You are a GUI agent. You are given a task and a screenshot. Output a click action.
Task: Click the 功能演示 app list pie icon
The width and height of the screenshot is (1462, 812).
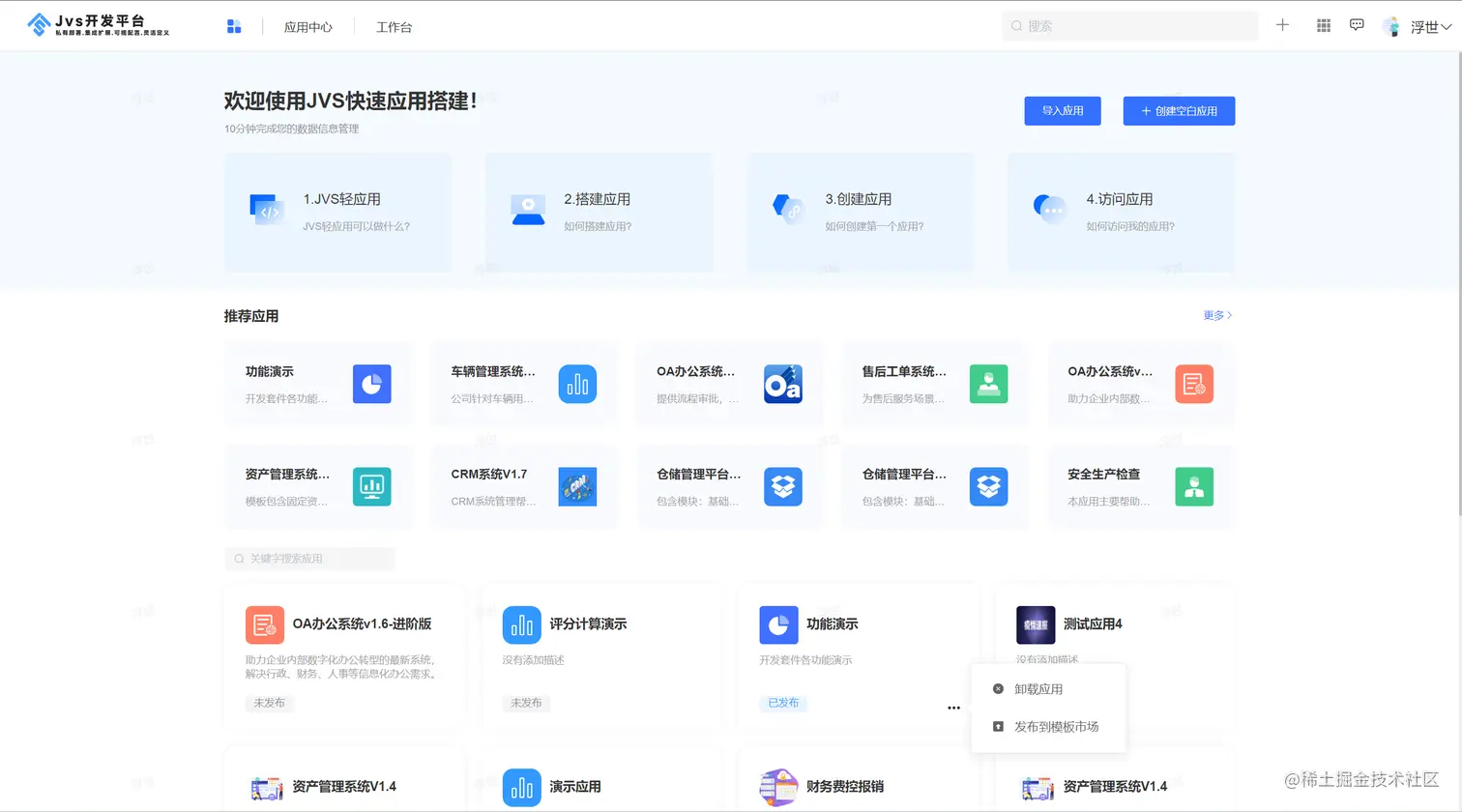[x=778, y=625]
